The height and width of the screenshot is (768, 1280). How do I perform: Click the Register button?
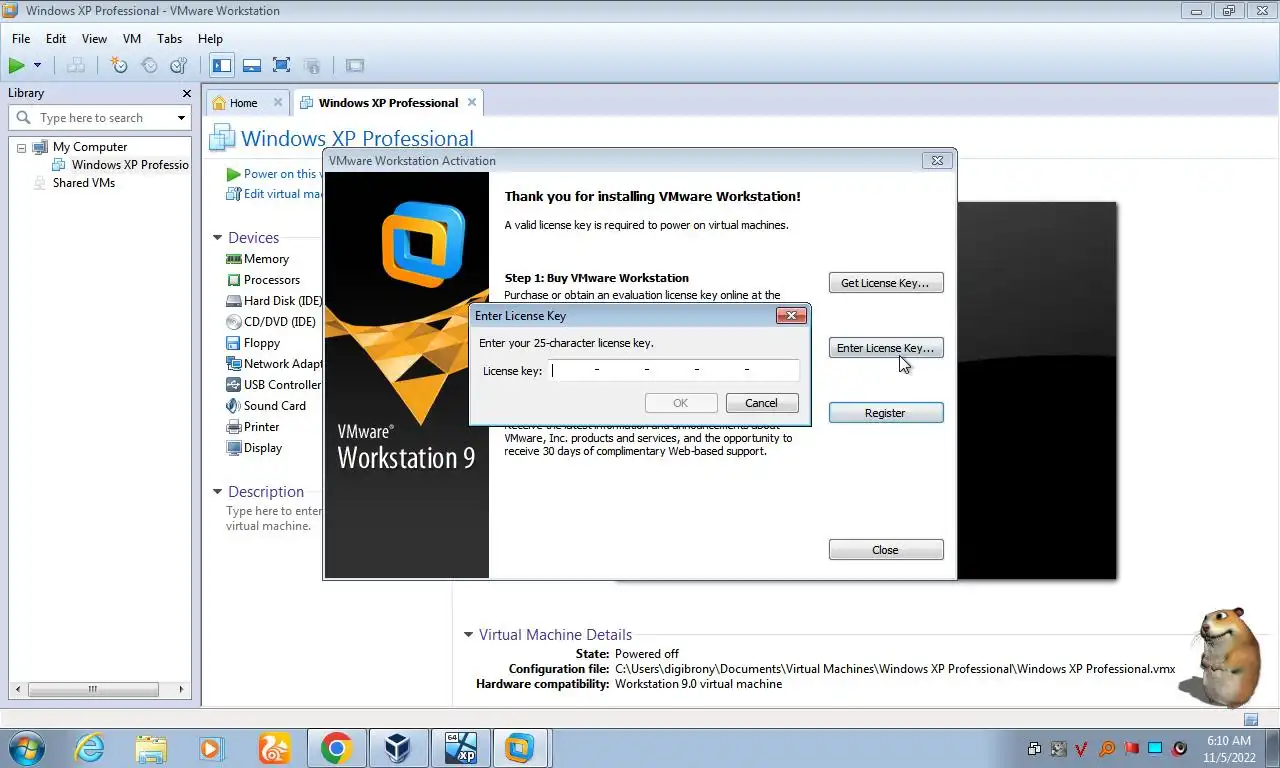click(x=886, y=413)
